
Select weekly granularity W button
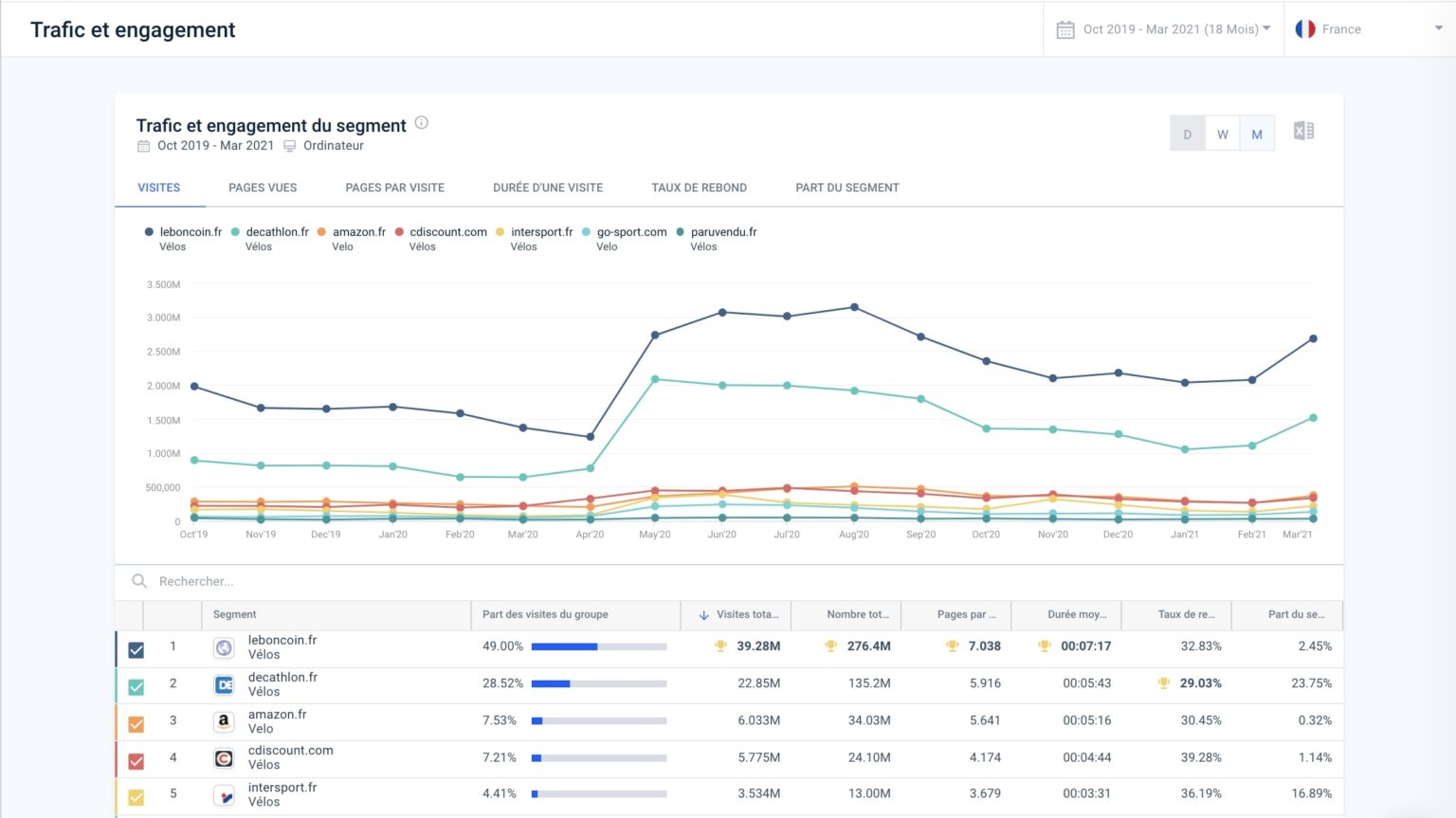1223,134
